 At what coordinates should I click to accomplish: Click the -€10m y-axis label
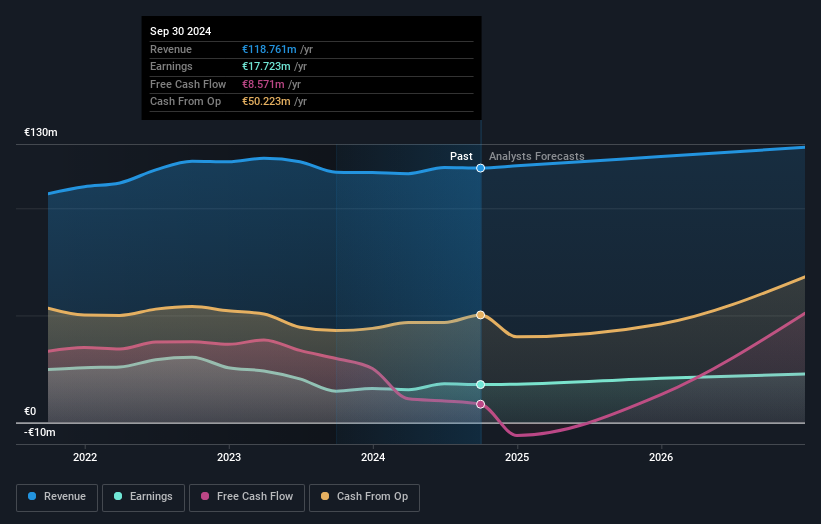point(39,432)
